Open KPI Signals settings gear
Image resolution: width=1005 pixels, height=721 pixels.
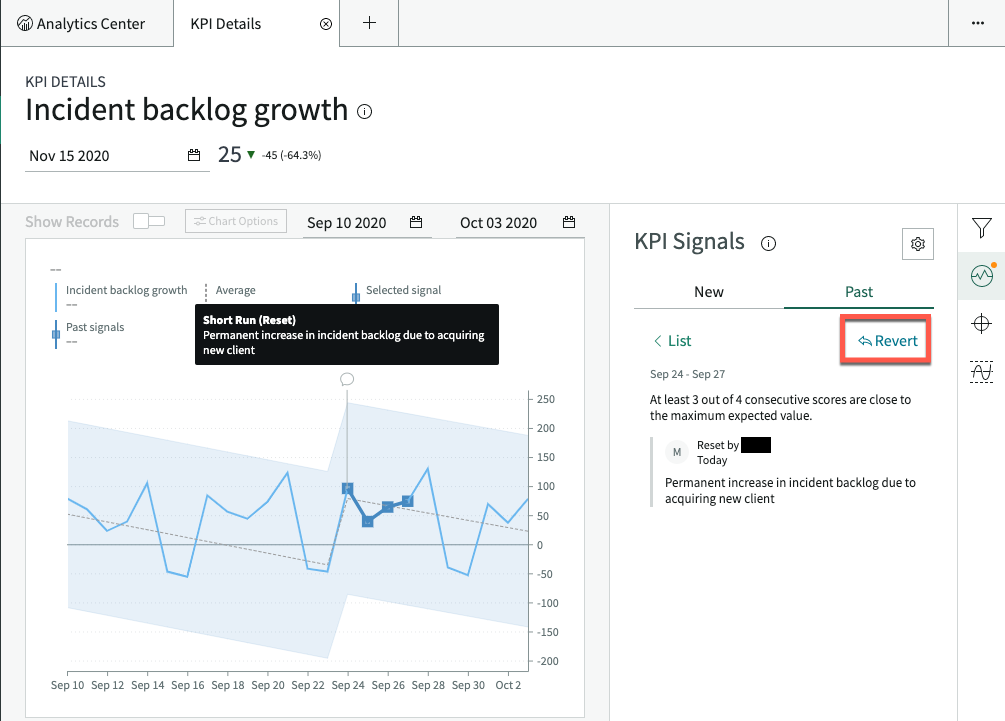coord(918,244)
